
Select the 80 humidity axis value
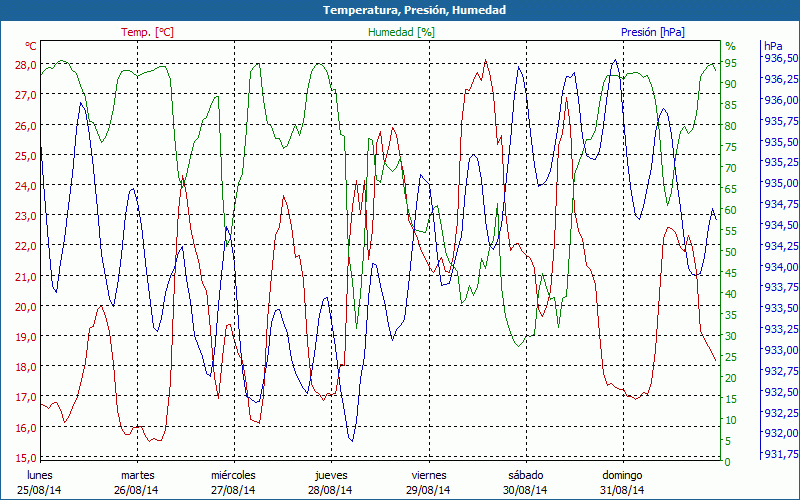point(730,126)
